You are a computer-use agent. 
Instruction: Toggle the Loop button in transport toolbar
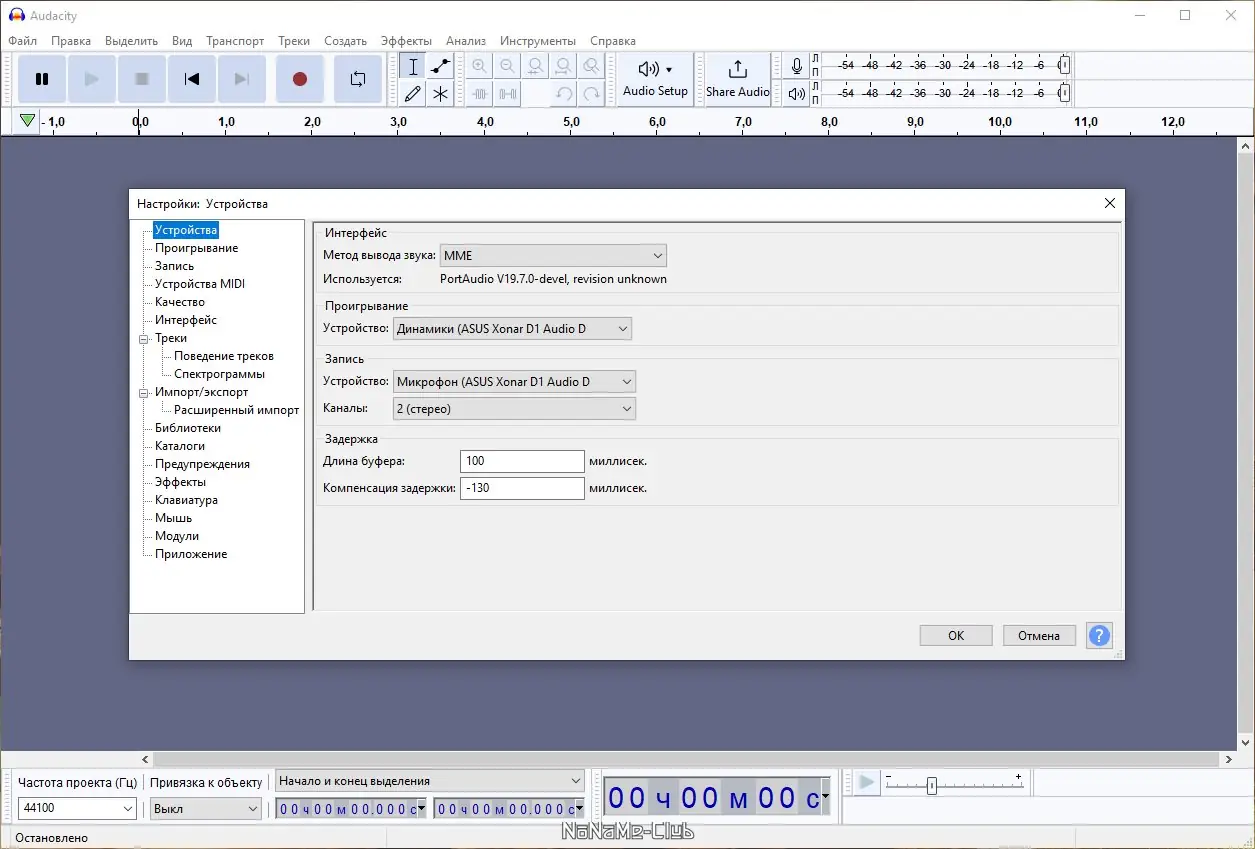[x=357, y=79]
